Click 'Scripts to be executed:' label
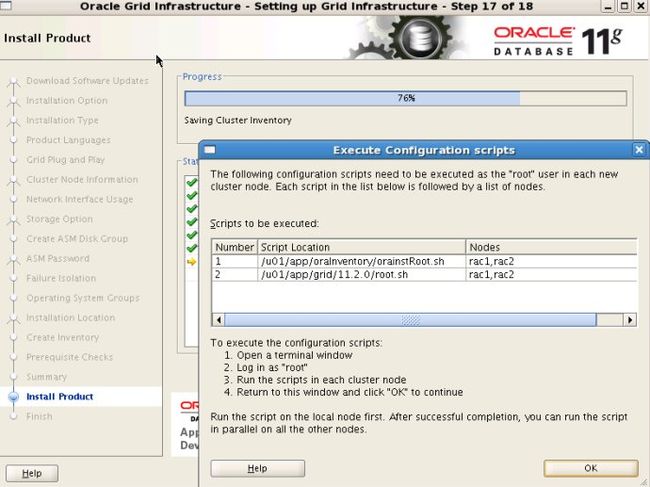Viewport: 650px width, 487px height. [x=264, y=224]
